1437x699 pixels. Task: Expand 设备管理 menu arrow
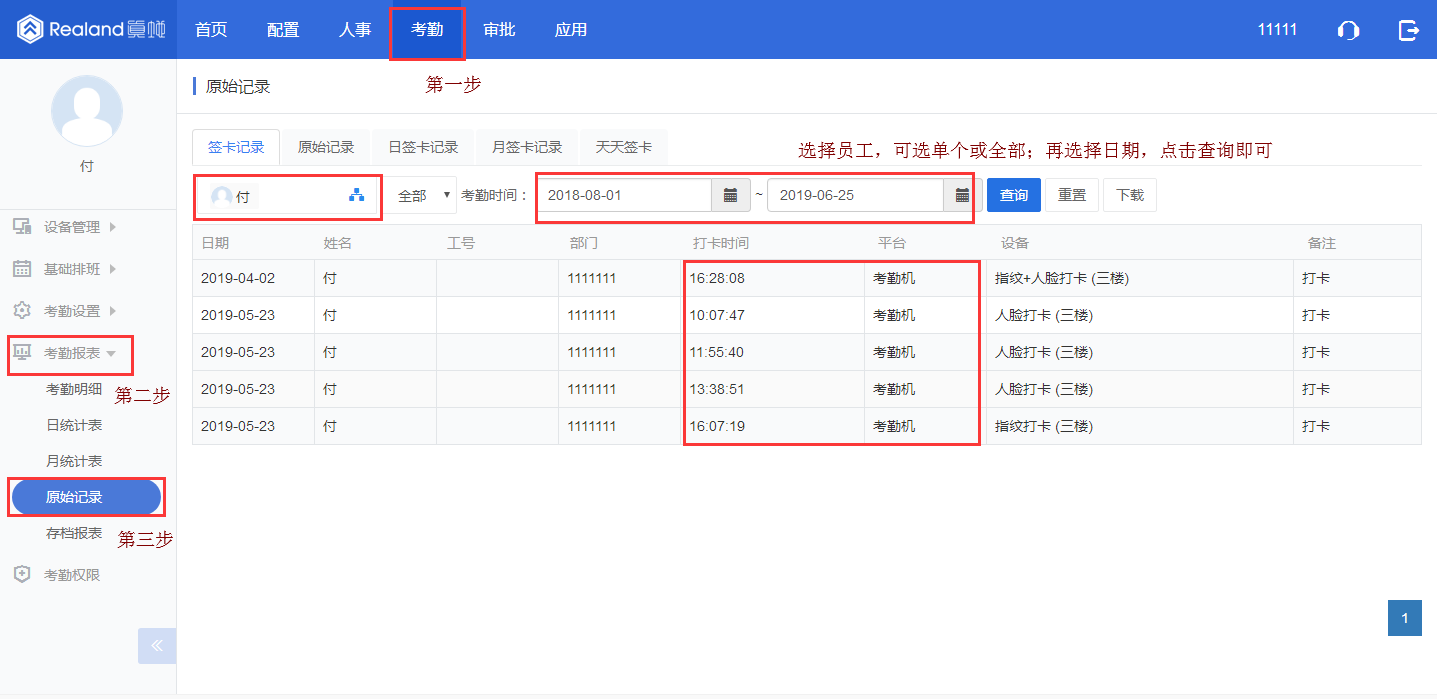(112, 227)
